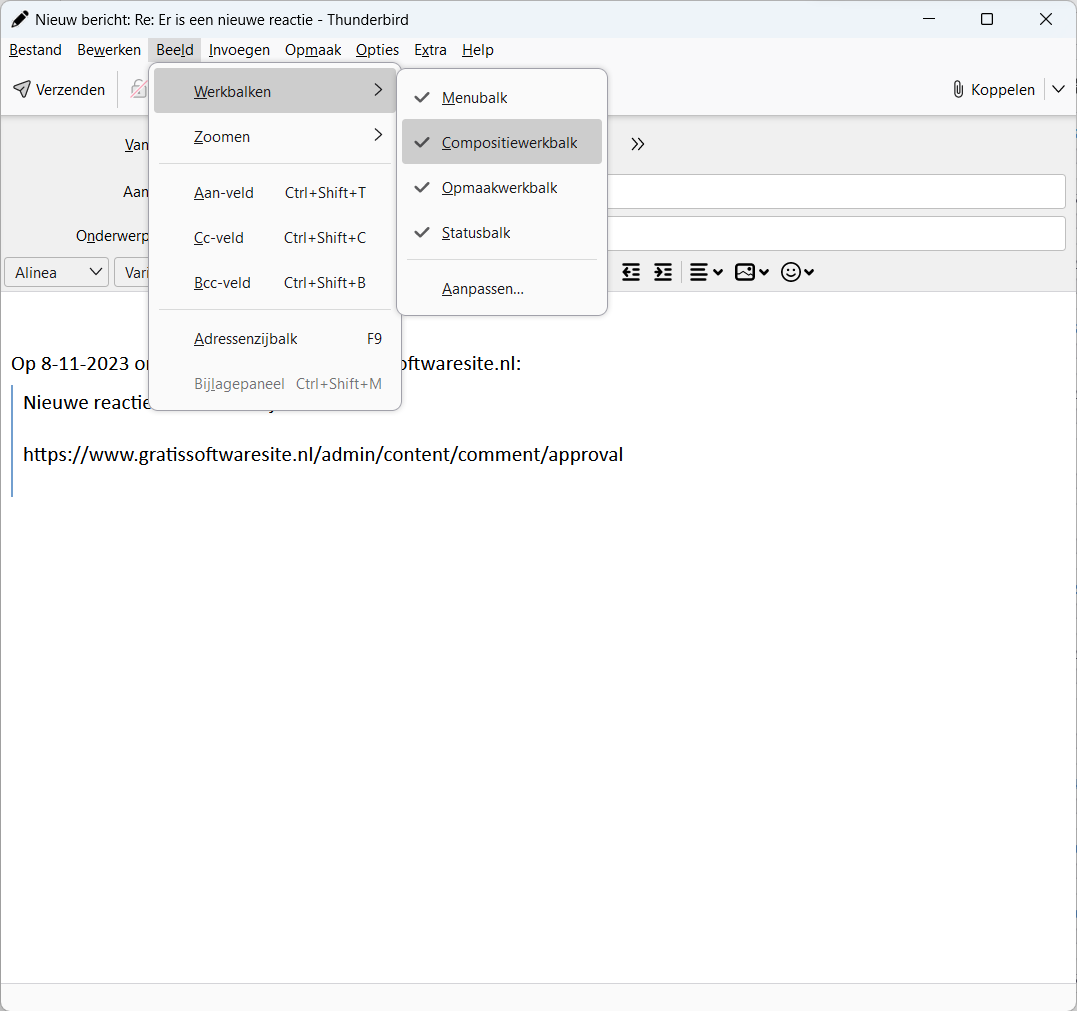
Task: Open the Alinea paragraph style dropdown
Action: click(x=57, y=272)
